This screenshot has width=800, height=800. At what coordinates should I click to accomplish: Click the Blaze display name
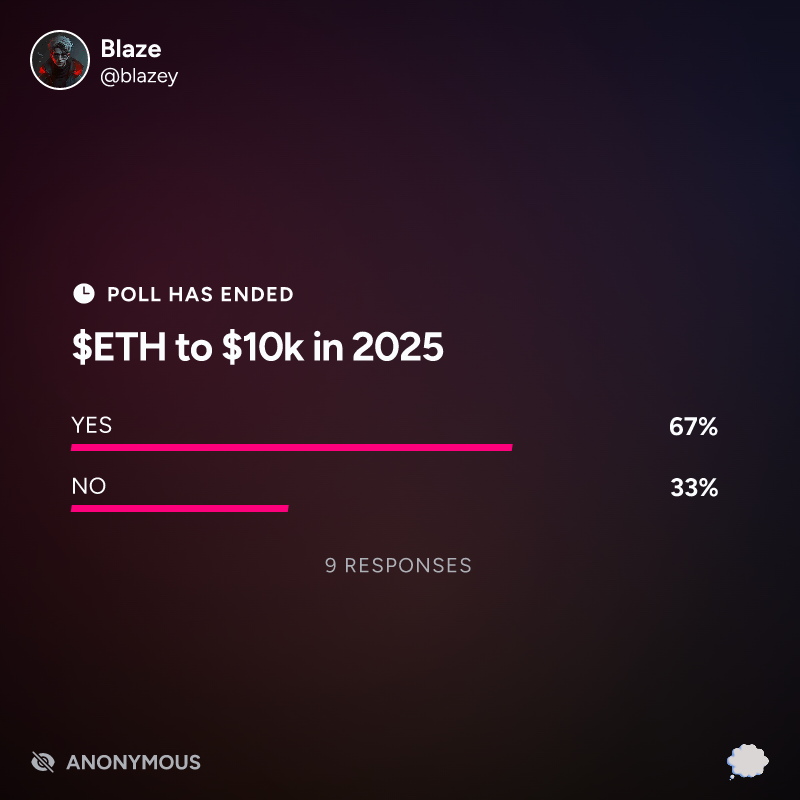[131, 49]
